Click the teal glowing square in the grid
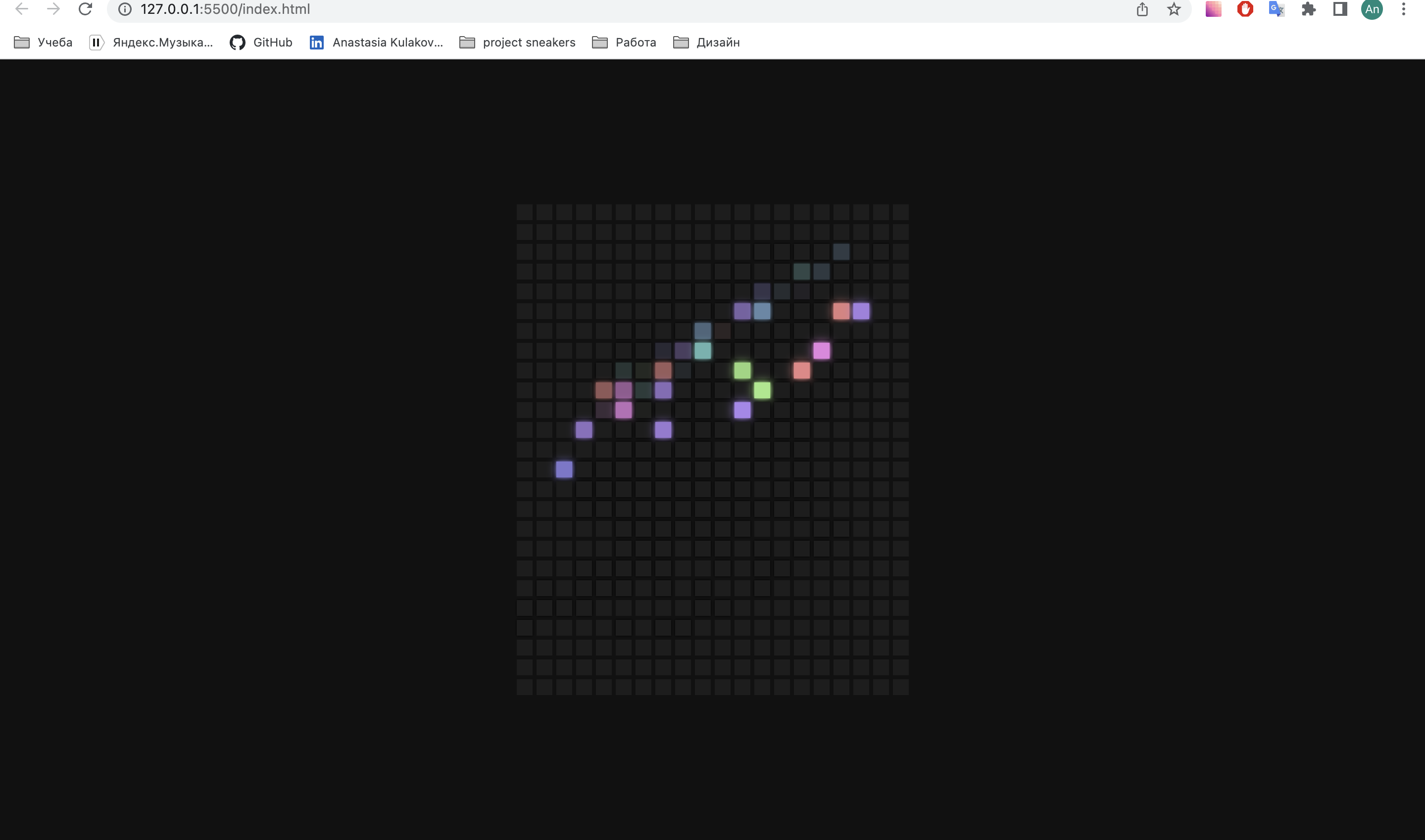 click(702, 350)
